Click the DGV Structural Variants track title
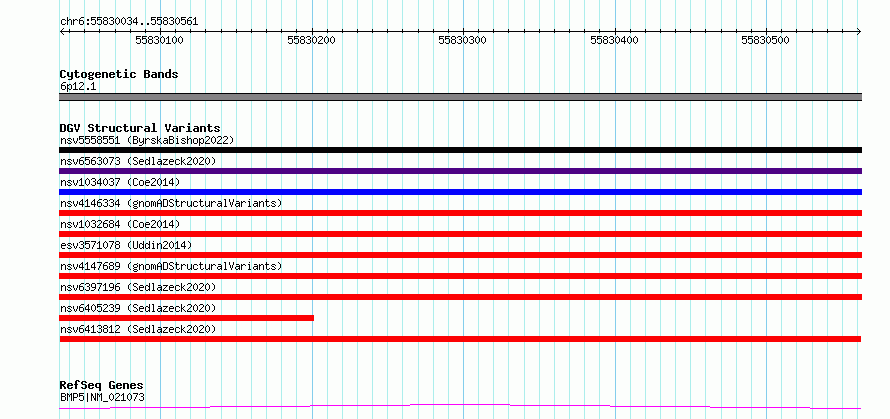The image size is (890, 419). pyautogui.click(x=140, y=128)
